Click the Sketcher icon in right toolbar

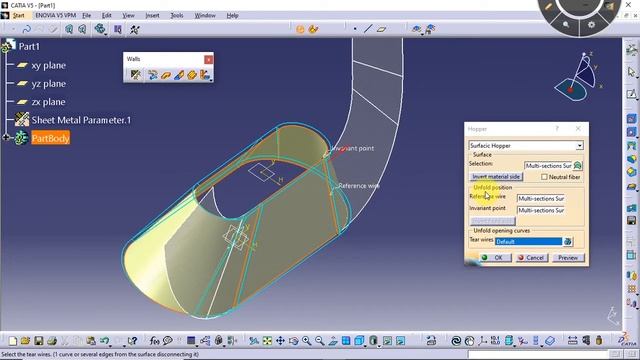[x=631, y=94]
